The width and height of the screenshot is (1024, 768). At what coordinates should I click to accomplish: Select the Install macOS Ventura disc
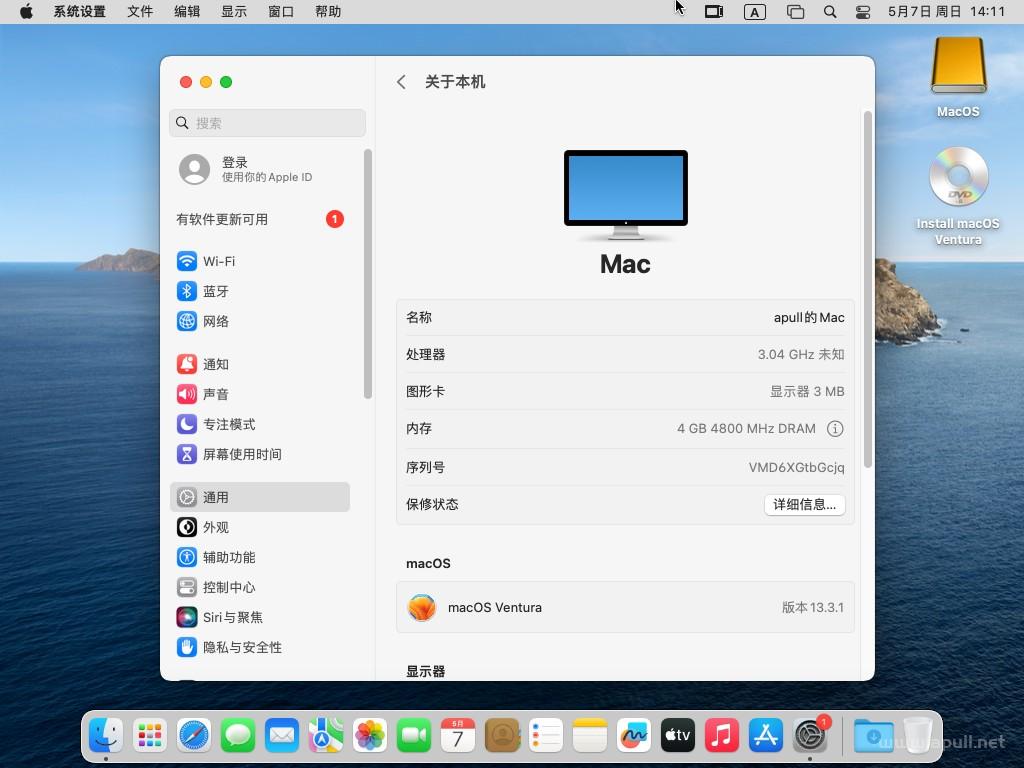pyautogui.click(x=958, y=196)
